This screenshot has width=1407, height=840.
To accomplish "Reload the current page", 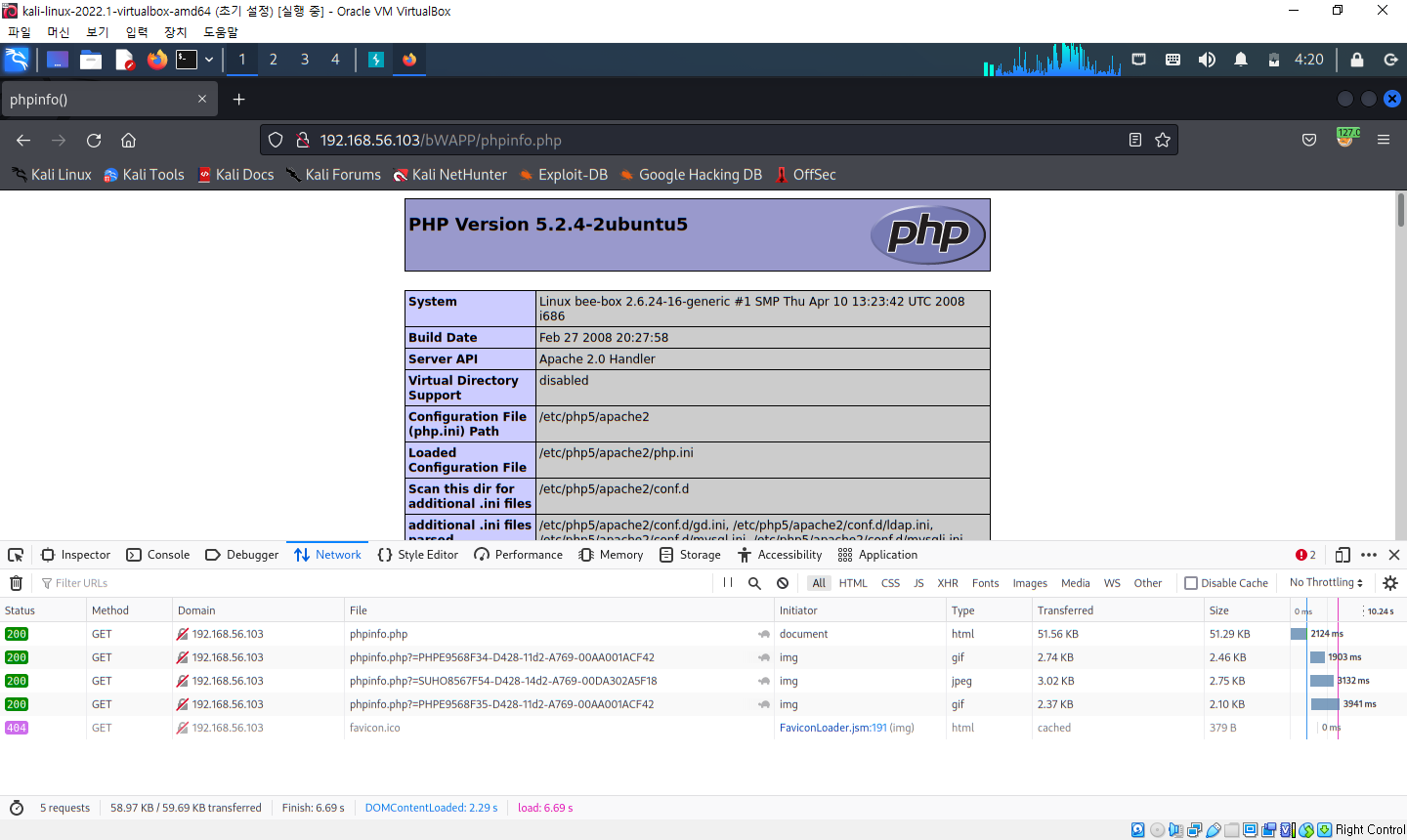I will [x=94, y=140].
